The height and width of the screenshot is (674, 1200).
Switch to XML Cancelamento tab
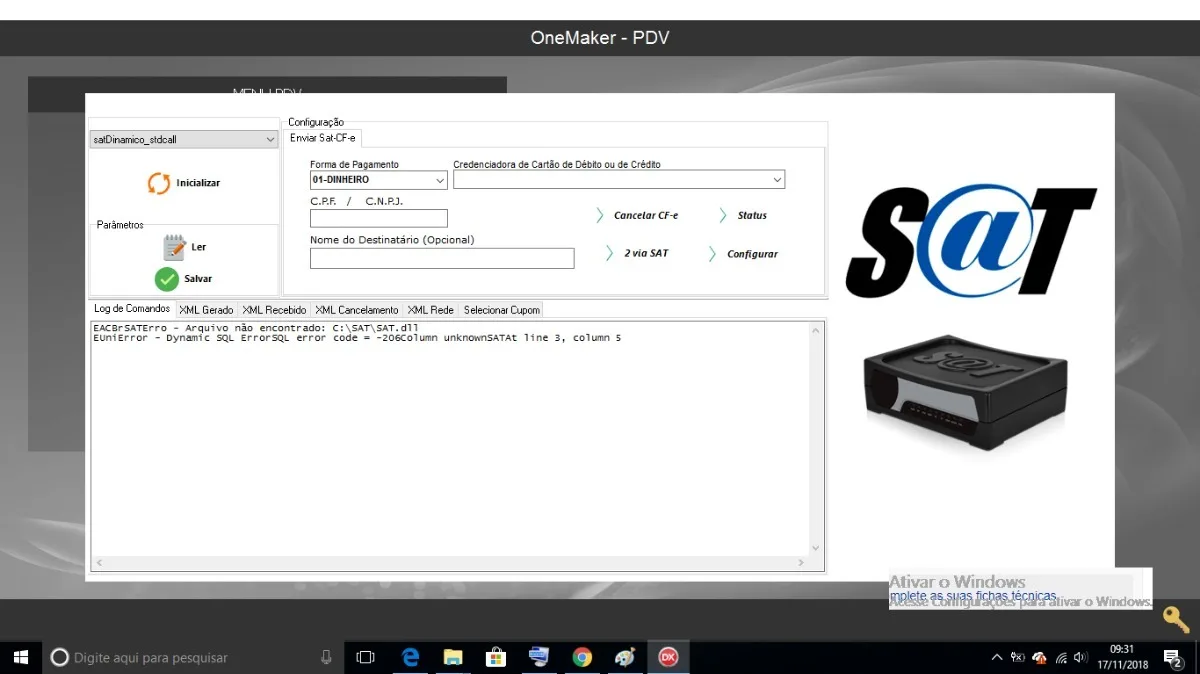pos(357,310)
